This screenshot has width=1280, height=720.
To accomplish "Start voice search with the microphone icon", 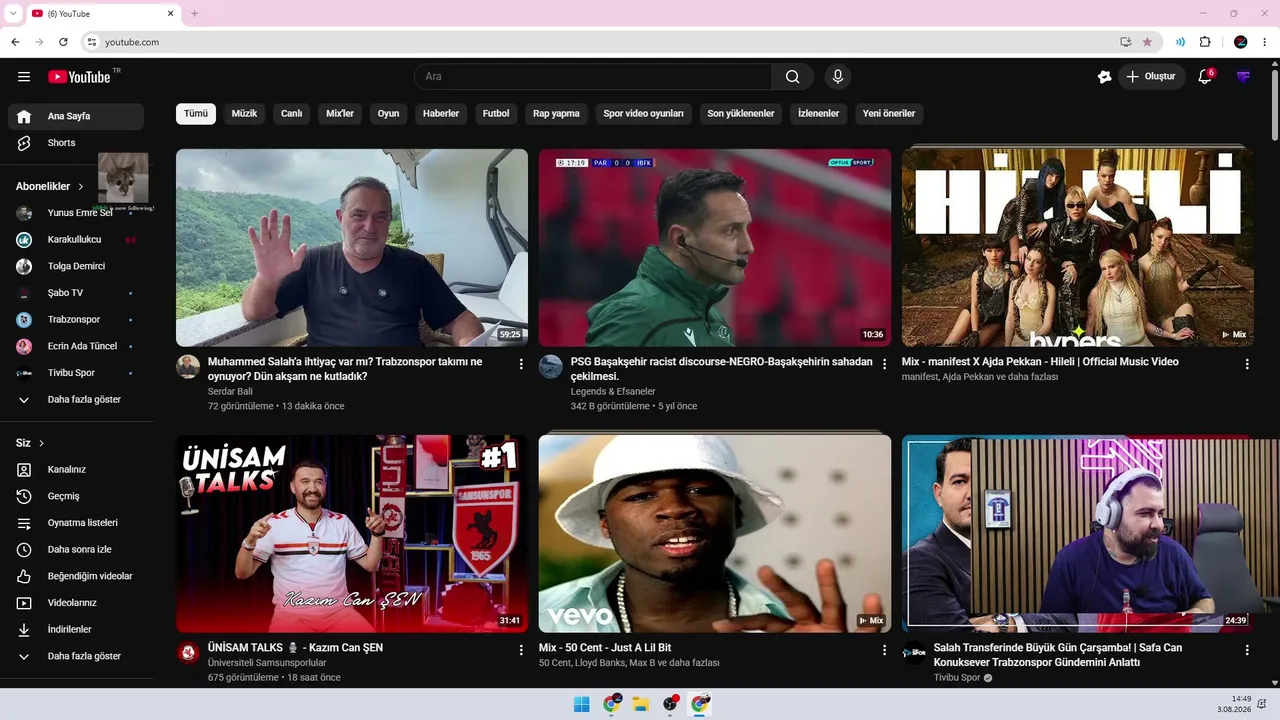I will [x=838, y=77].
